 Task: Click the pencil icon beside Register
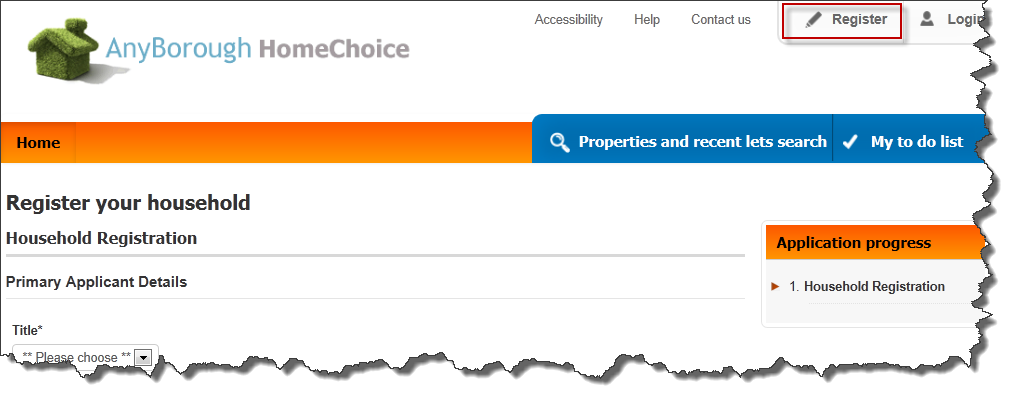814,20
